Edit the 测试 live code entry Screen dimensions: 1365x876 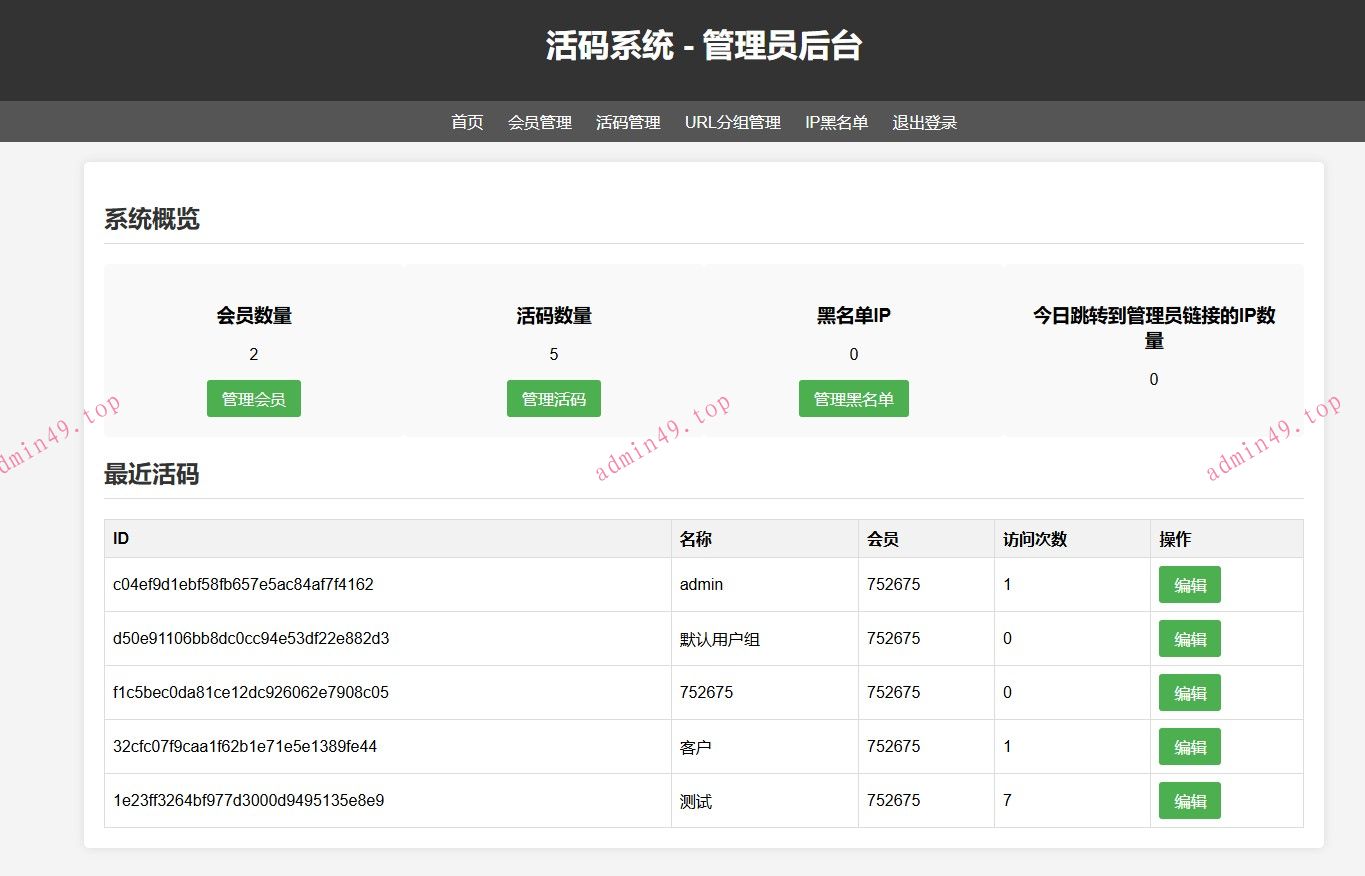click(x=1189, y=800)
